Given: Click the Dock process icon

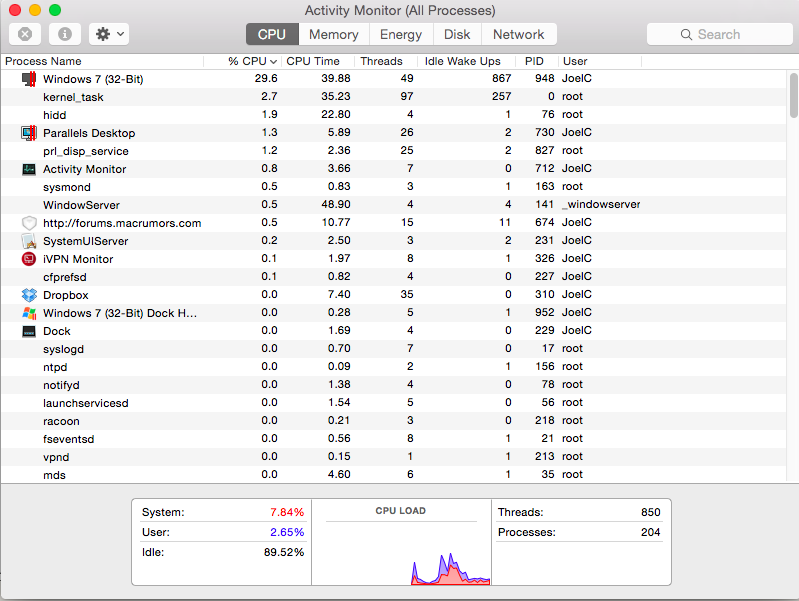Looking at the screenshot, I should point(29,331).
